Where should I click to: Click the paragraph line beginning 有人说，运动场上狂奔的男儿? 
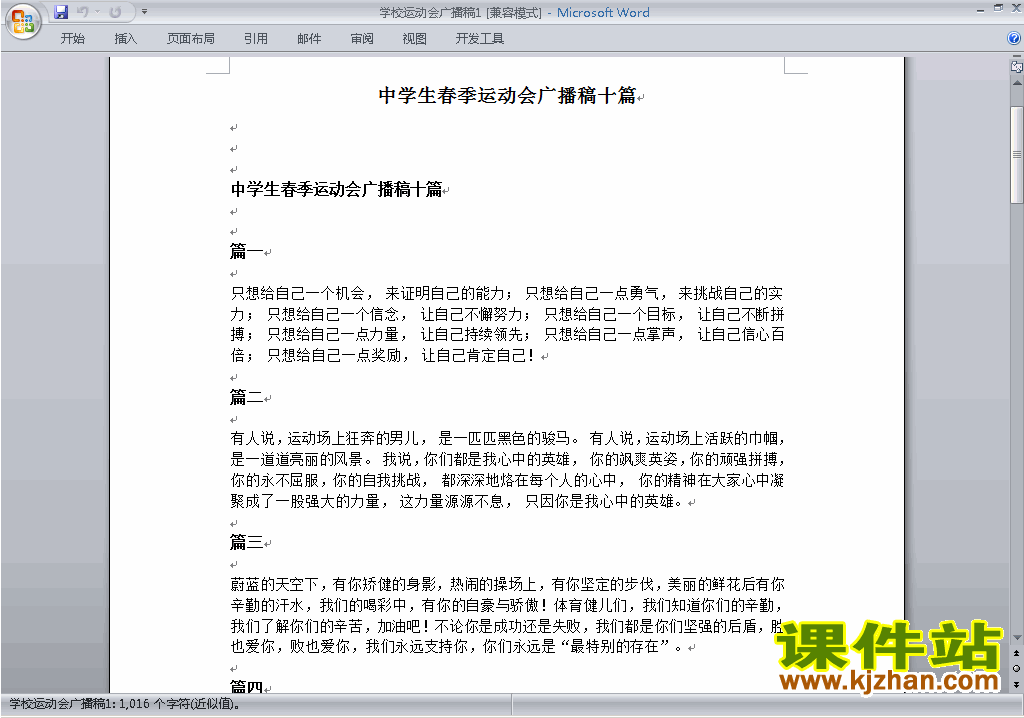(x=507, y=438)
